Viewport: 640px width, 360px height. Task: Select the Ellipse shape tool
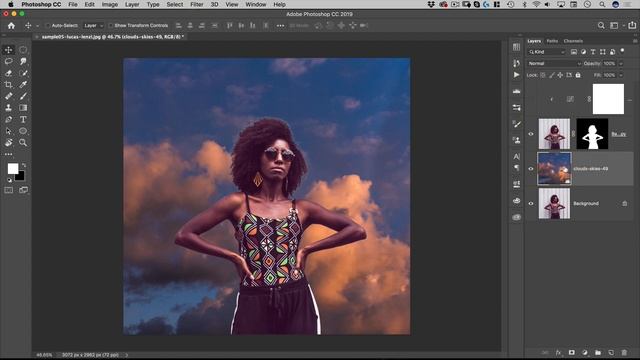(23, 131)
